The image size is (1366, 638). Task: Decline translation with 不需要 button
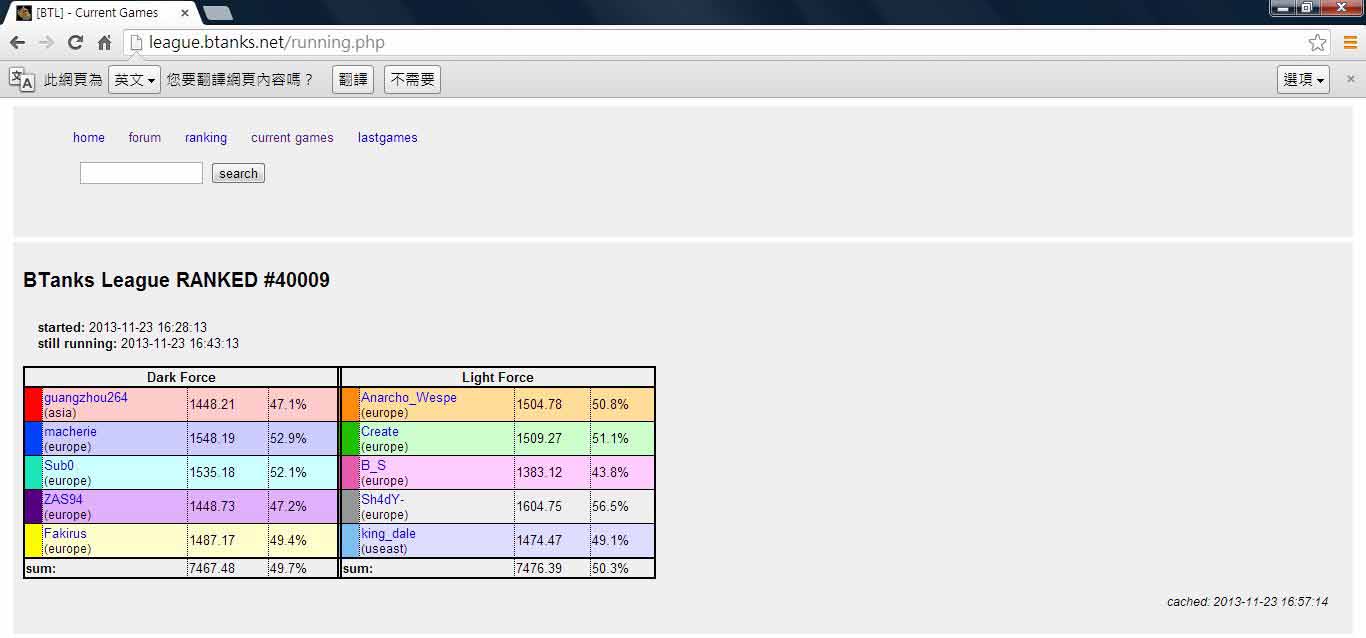[412, 80]
